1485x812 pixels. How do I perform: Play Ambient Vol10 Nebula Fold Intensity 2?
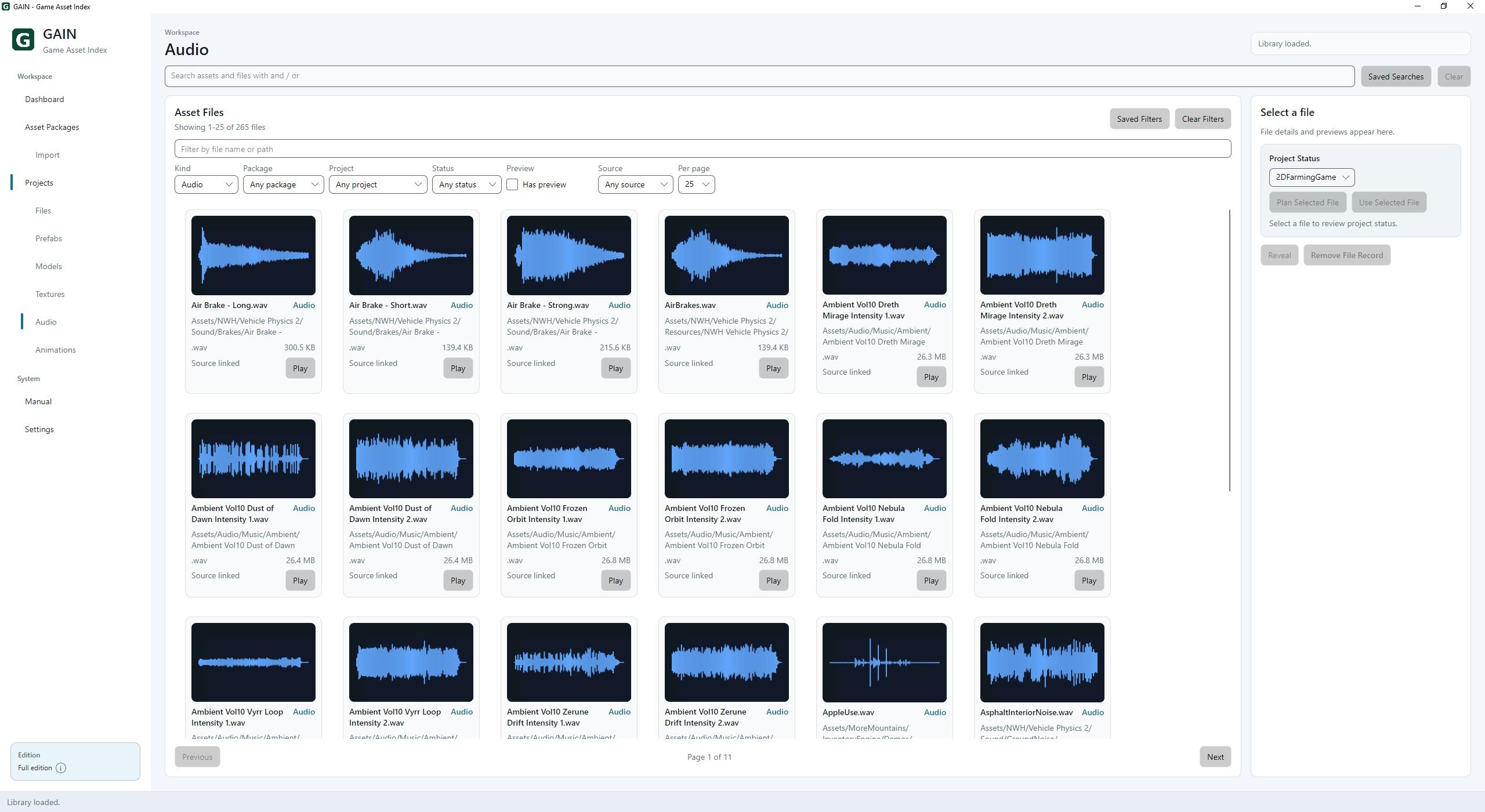point(1089,581)
